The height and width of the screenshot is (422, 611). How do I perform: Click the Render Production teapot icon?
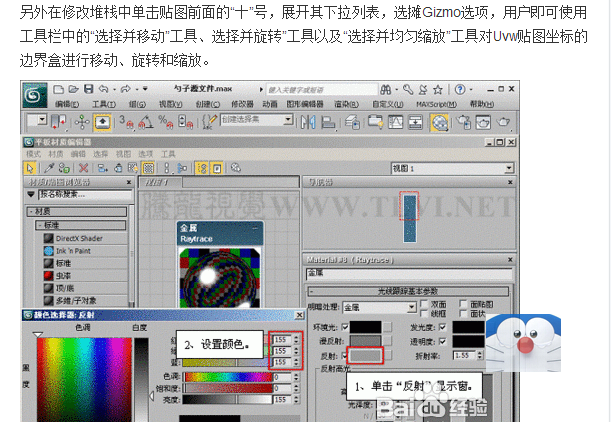[503, 122]
